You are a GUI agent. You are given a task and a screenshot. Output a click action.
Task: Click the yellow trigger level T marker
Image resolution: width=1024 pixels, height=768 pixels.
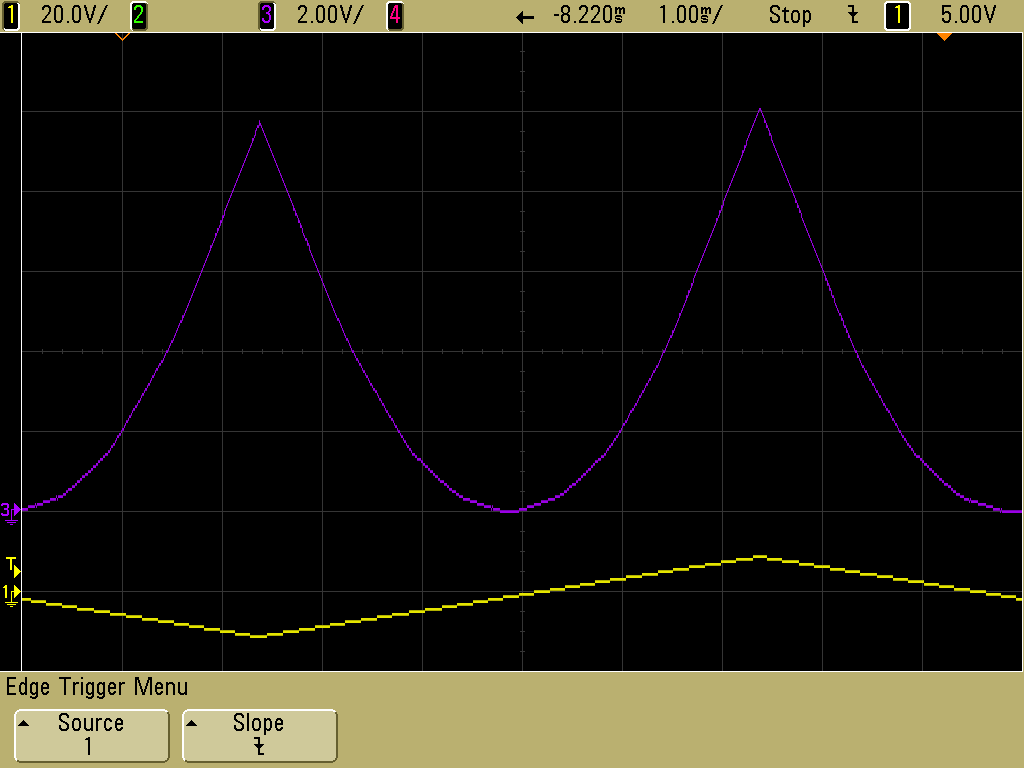pos(12,567)
